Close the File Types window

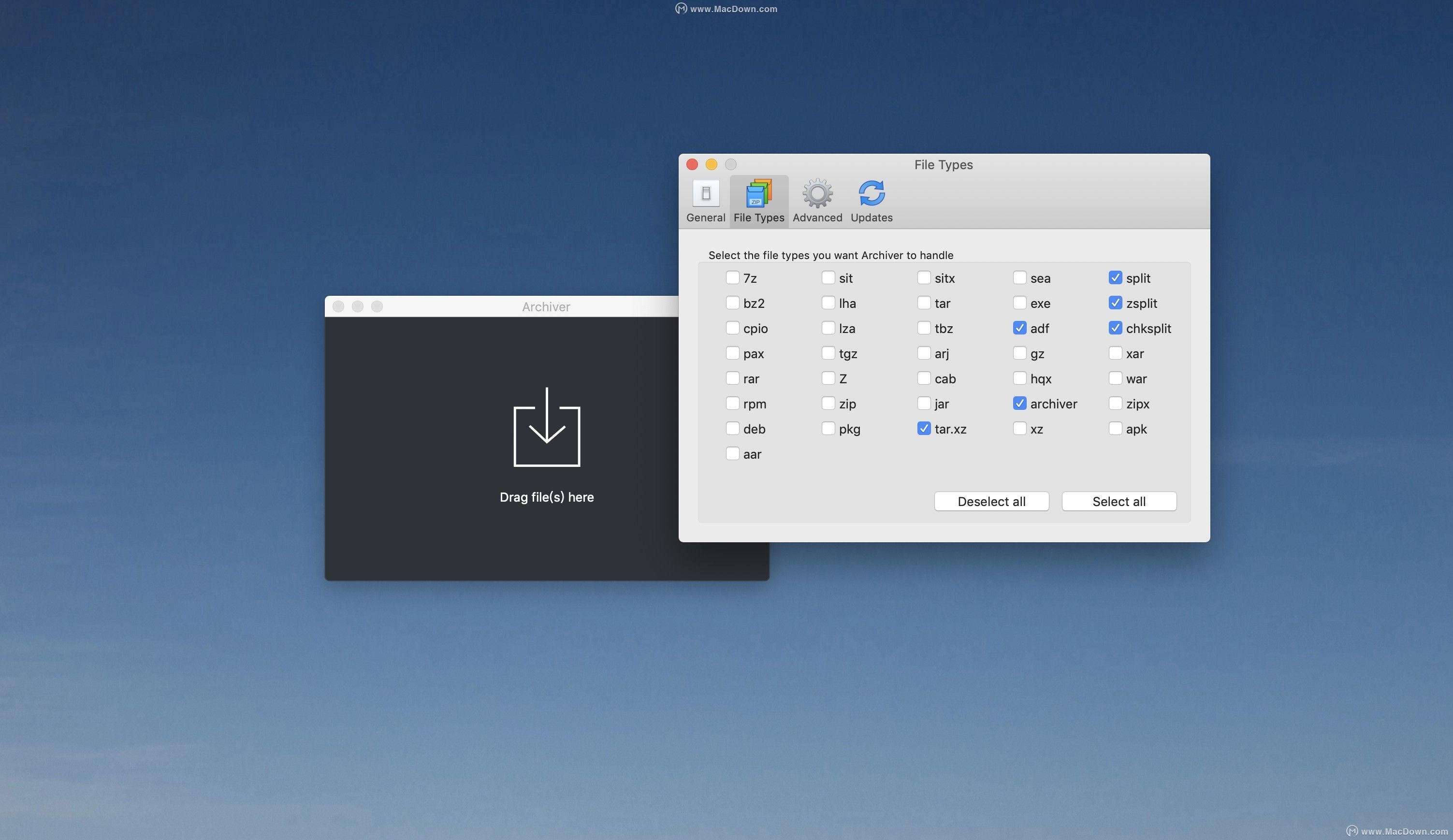click(x=692, y=164)
